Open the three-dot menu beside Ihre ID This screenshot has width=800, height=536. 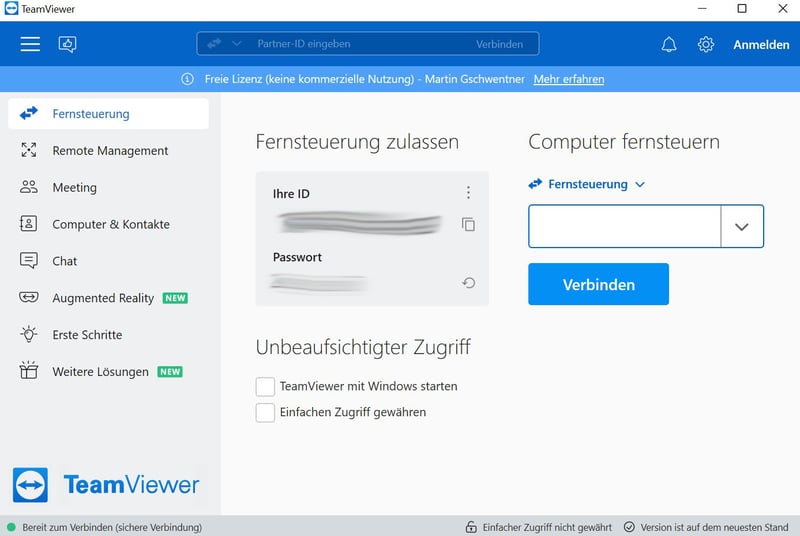(468, 193)
